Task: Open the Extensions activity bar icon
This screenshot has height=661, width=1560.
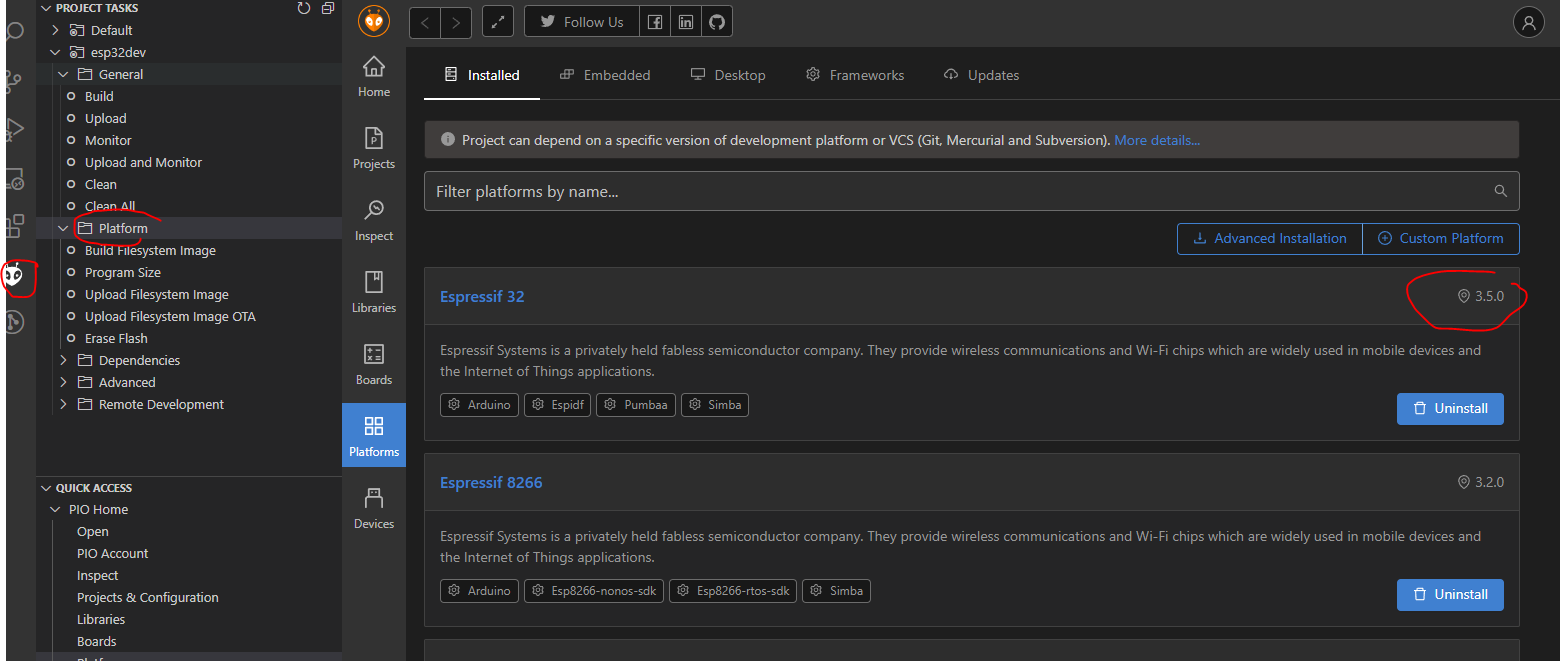Action: [x=14, y=228]
